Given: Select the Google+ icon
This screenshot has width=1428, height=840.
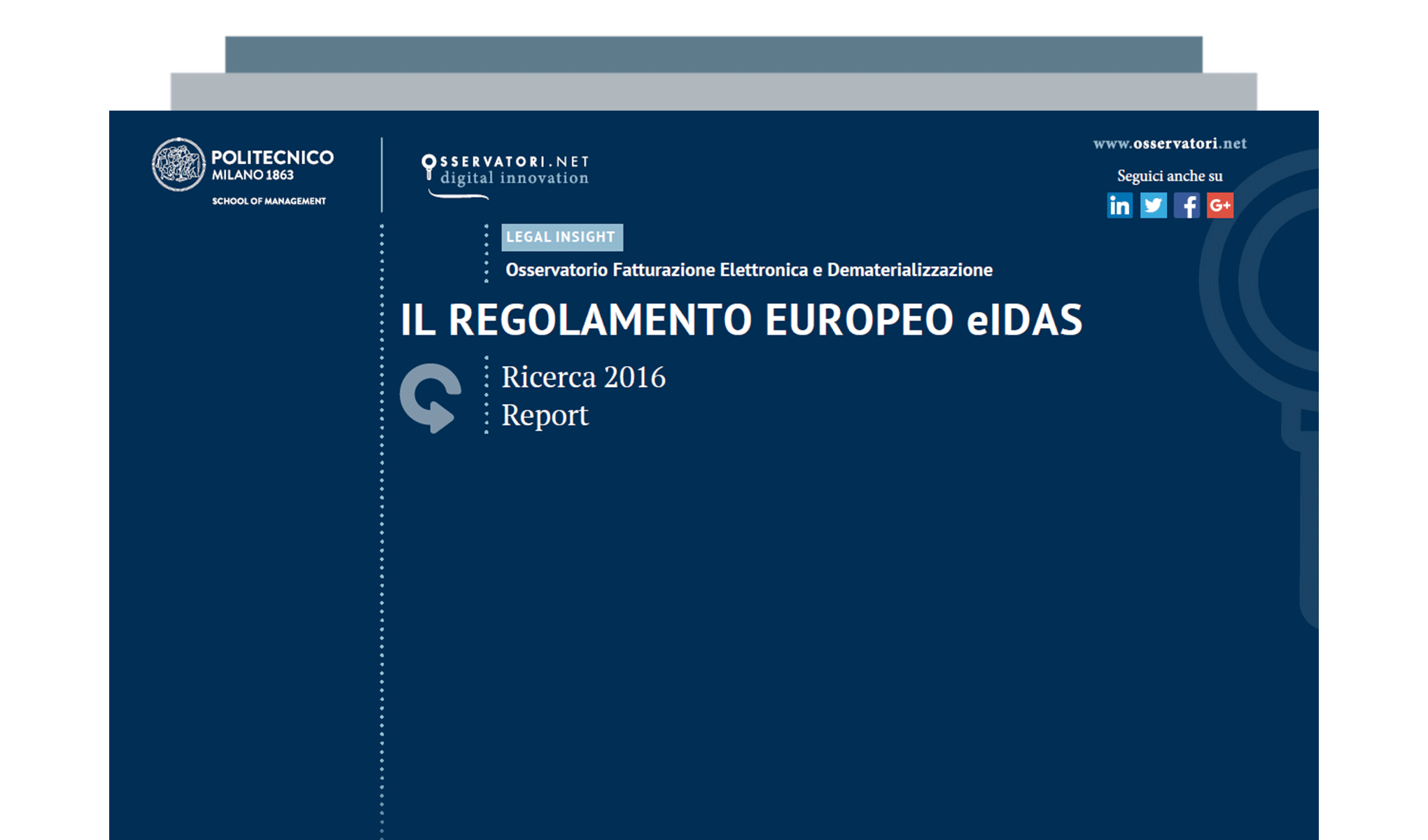Looking at the screenshot, I should tap(1219, 206).
